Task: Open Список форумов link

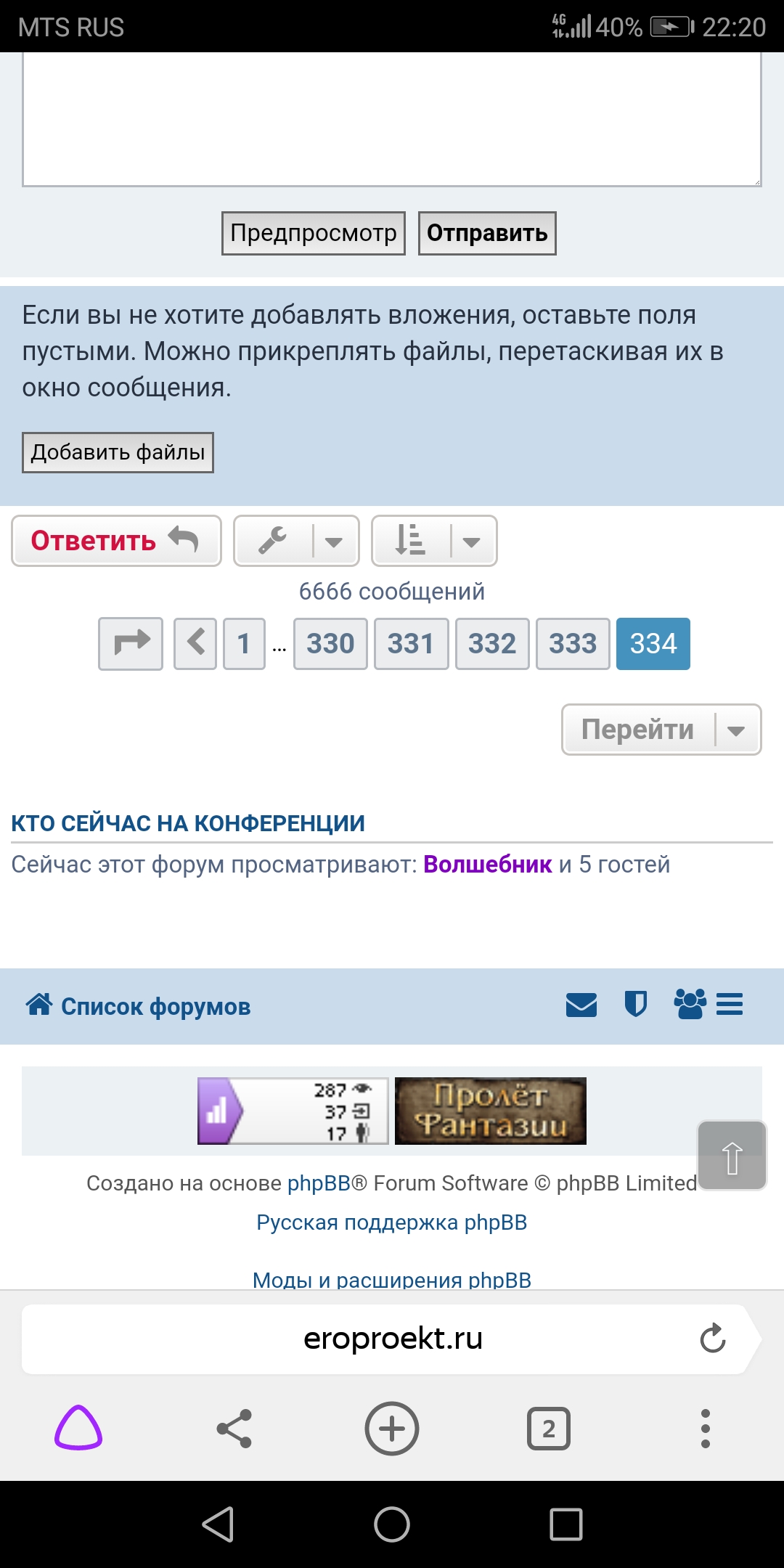Action: 155,1007
